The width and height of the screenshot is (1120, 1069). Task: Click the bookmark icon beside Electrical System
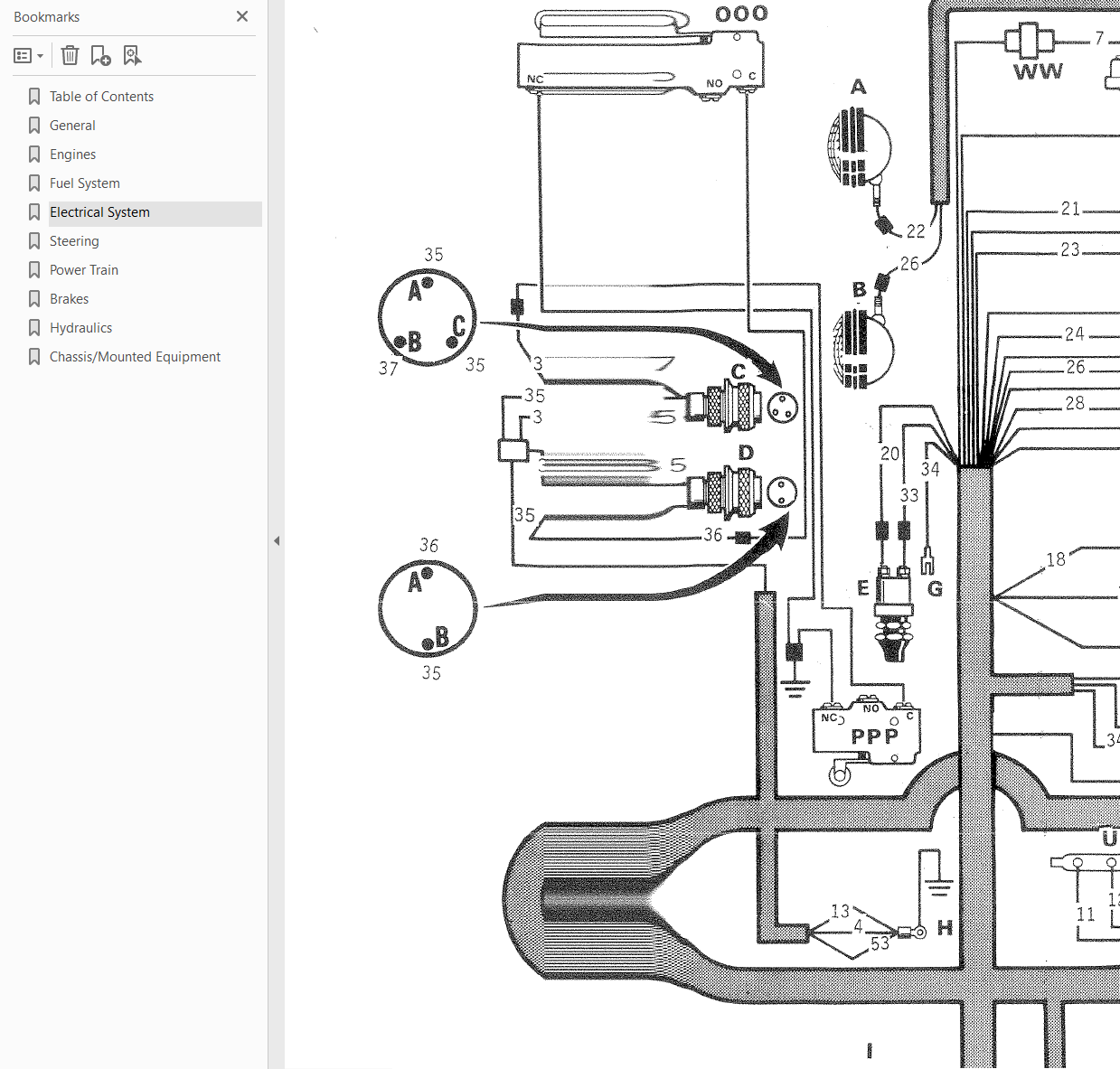point(34,212)
